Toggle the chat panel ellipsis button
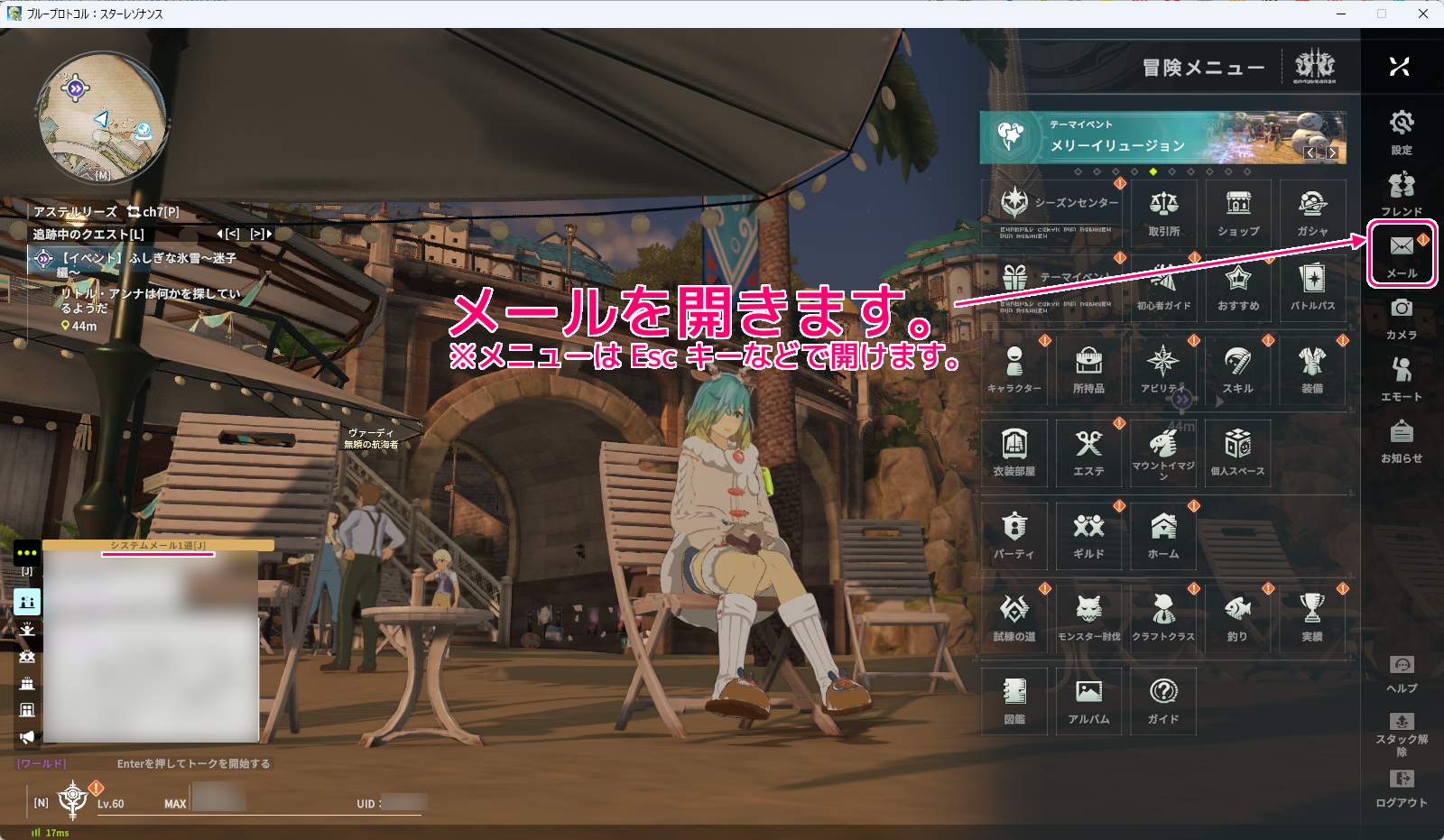 [x=27, y=552]
